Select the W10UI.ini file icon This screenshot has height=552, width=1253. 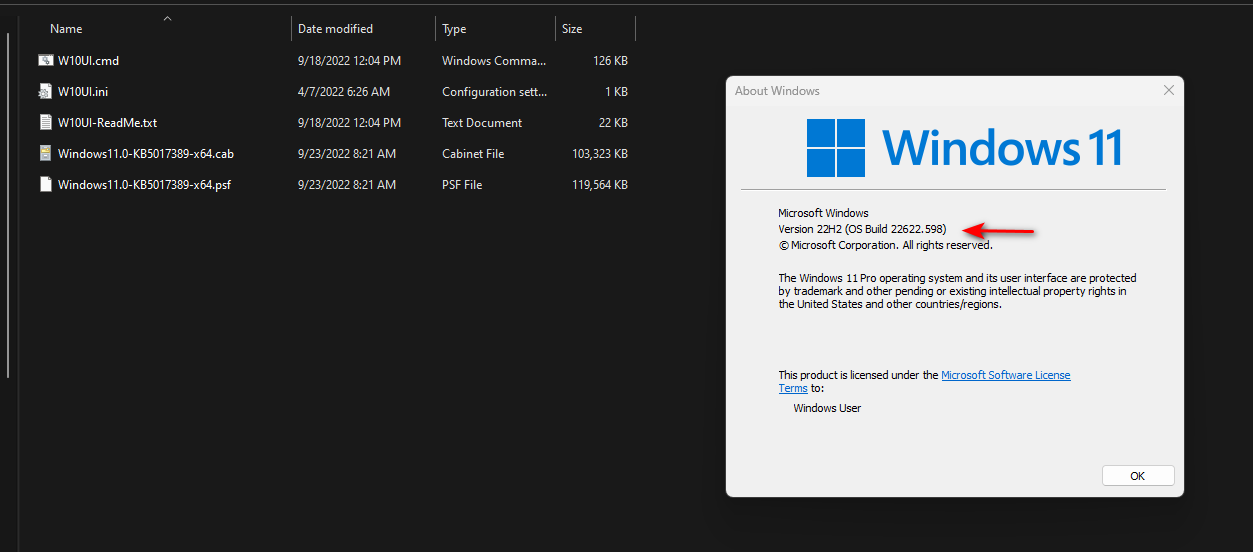[x=45, y=92]
